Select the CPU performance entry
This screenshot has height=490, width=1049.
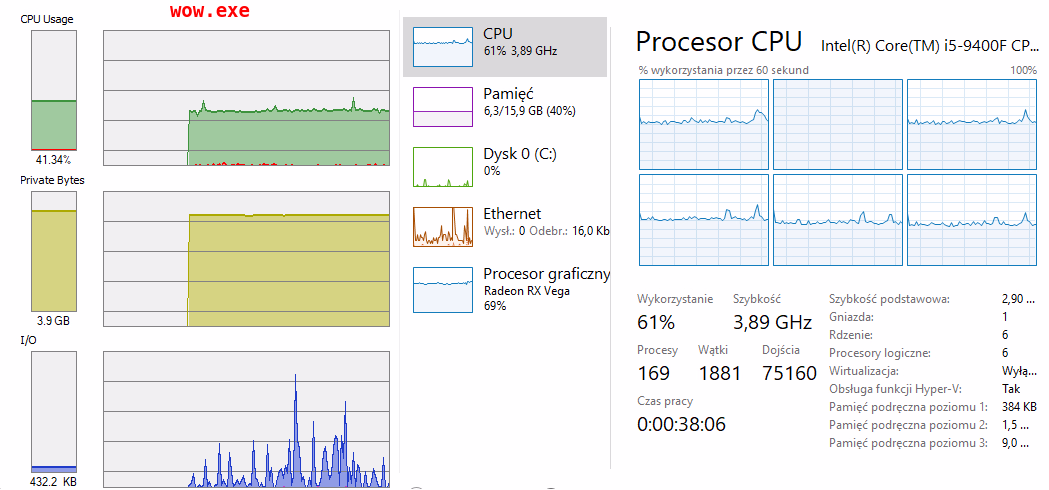(504, 42)
